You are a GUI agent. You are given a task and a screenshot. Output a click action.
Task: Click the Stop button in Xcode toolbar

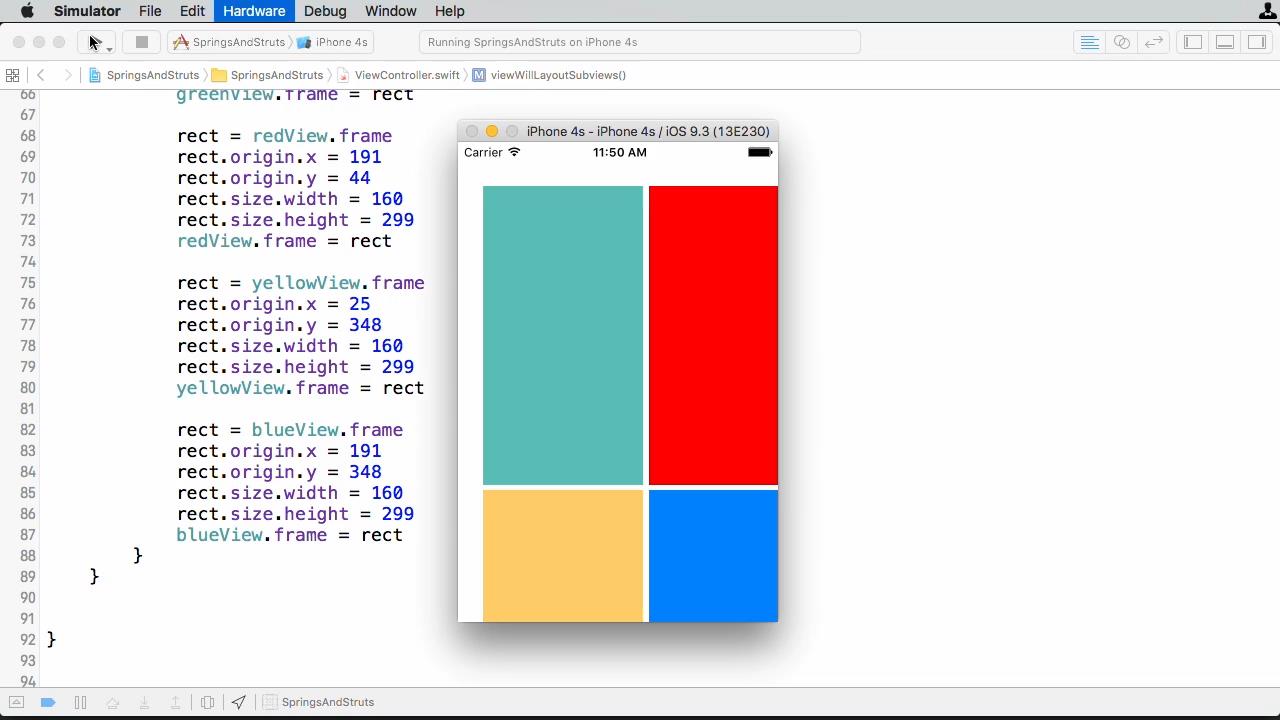click(x=142, y=42)
